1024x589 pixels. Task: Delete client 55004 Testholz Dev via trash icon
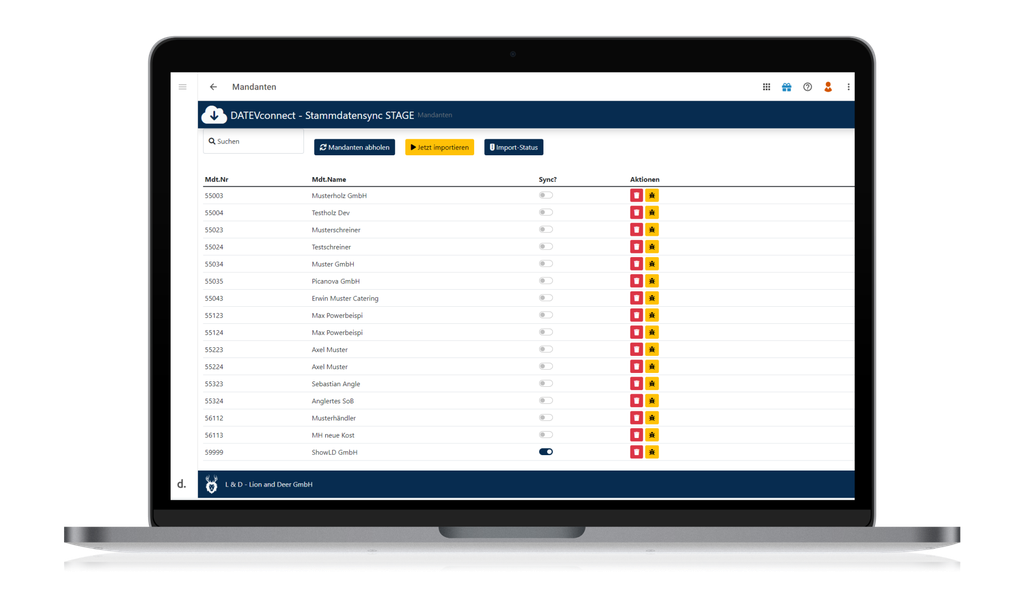click(x=636, y=212)
